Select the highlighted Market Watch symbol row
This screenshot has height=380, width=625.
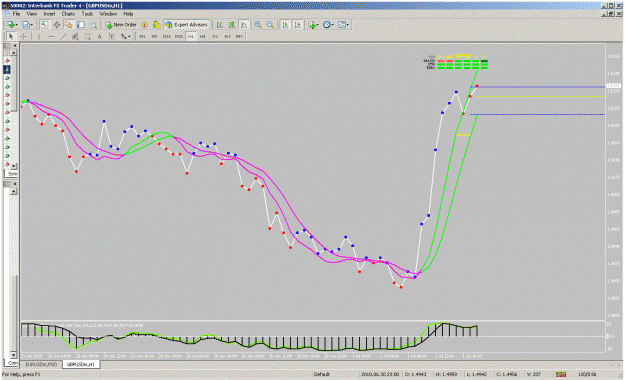coord(7,69)
